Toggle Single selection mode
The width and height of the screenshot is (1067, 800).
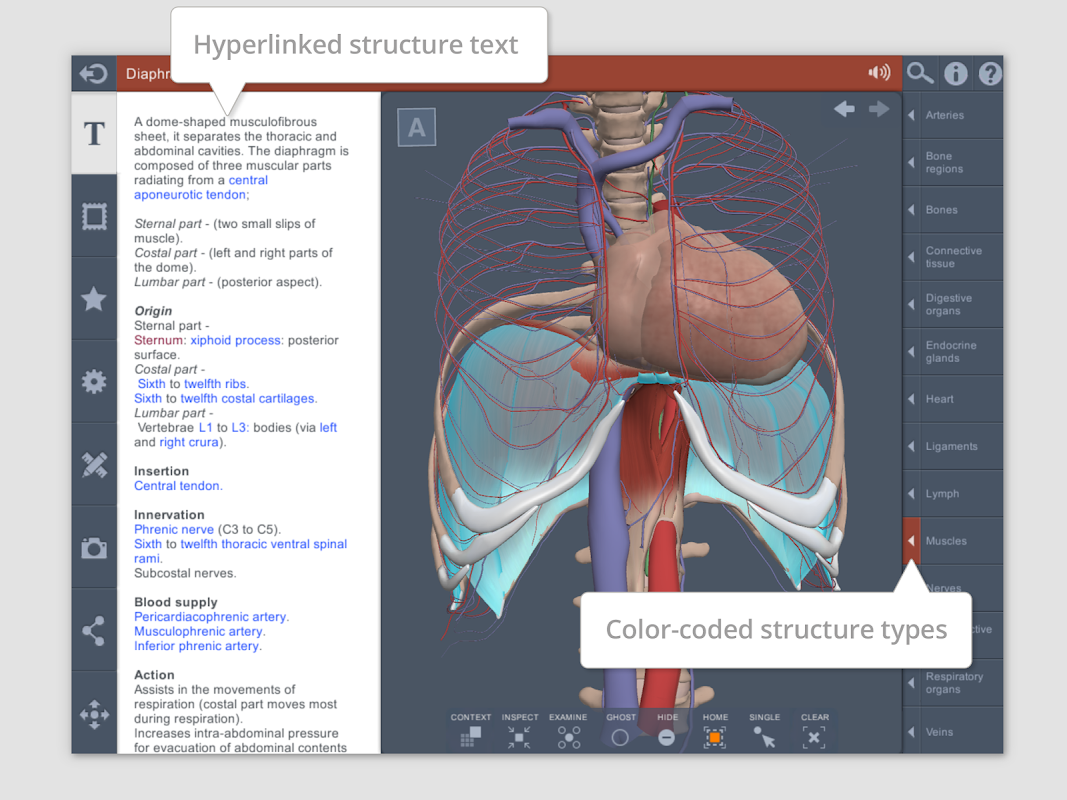point(764,737)
